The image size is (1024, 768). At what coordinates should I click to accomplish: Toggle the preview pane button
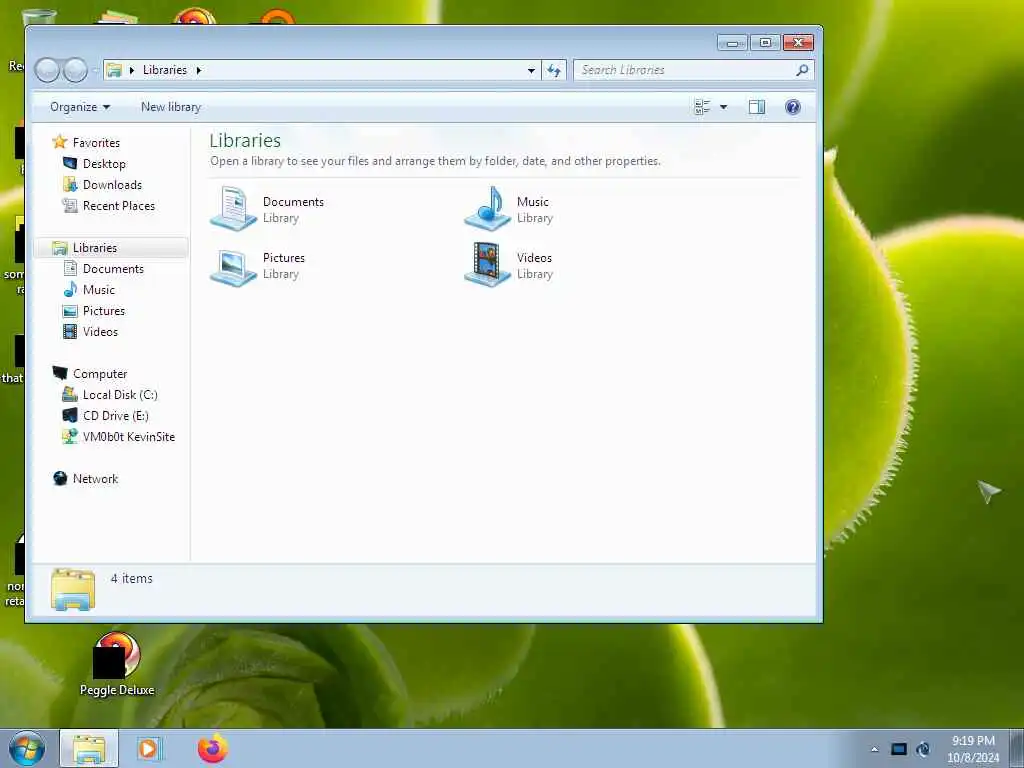pos(757,107)
